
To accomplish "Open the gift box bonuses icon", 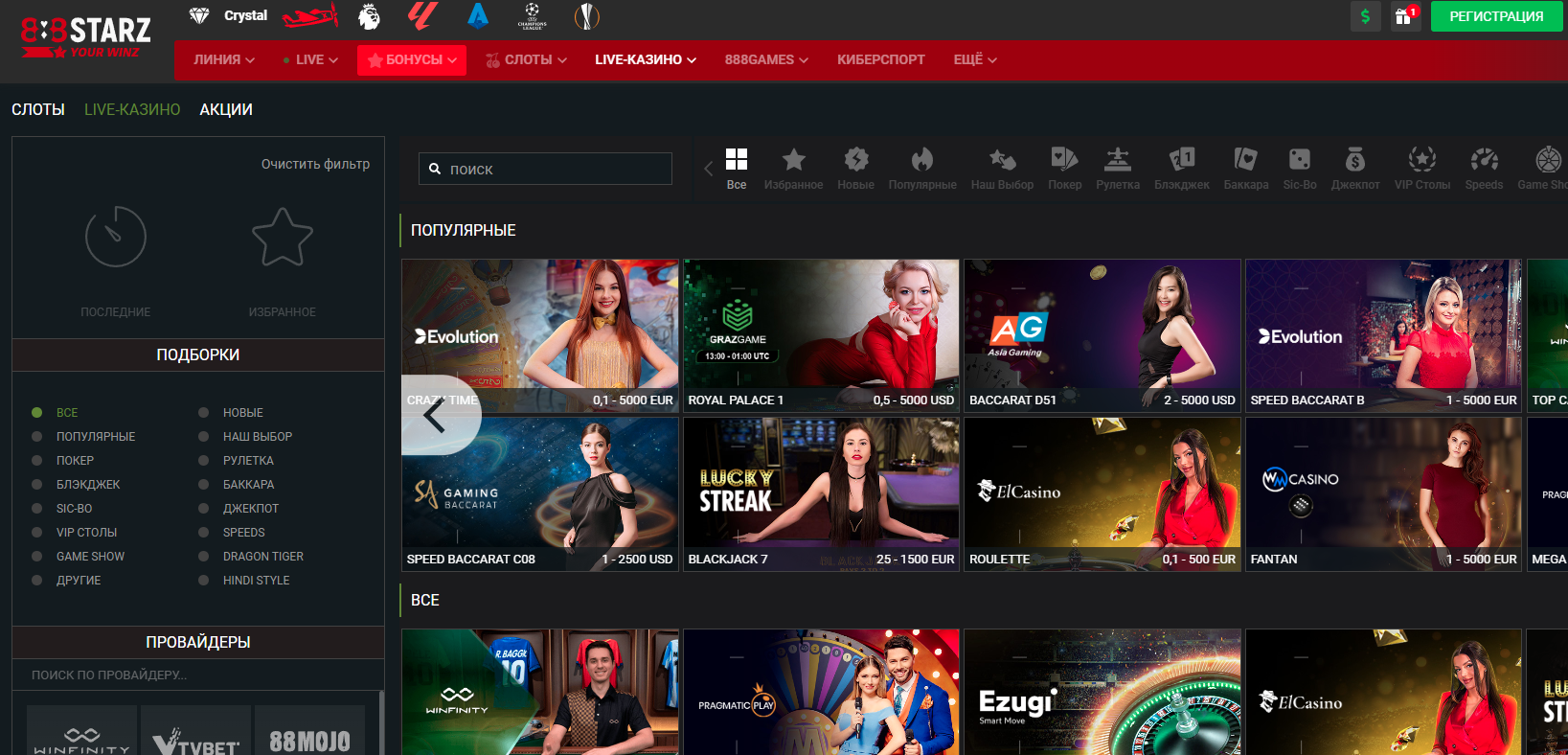I will [1404, 16].
